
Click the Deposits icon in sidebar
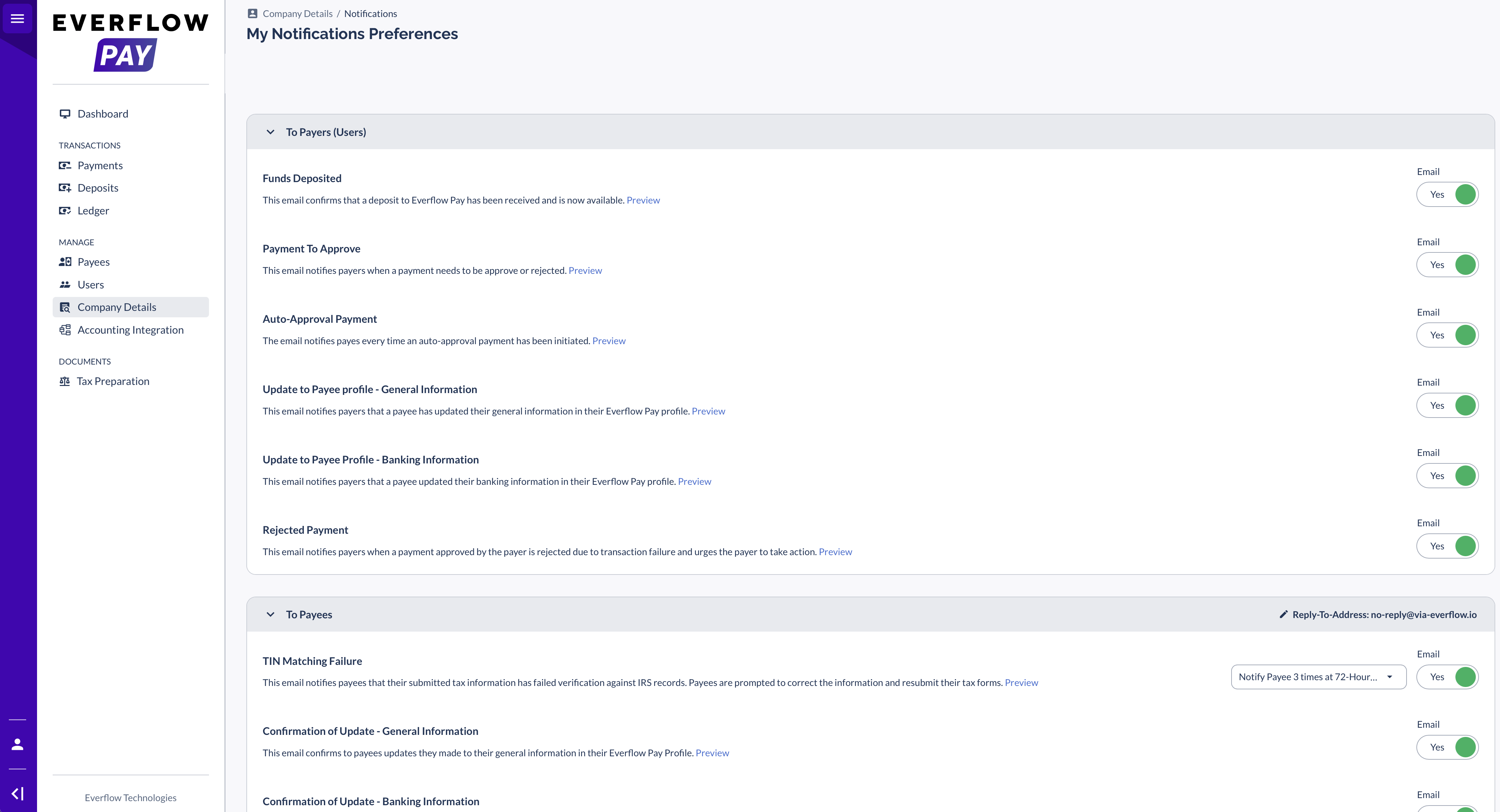pyautogui.click(x=65, y=188)
